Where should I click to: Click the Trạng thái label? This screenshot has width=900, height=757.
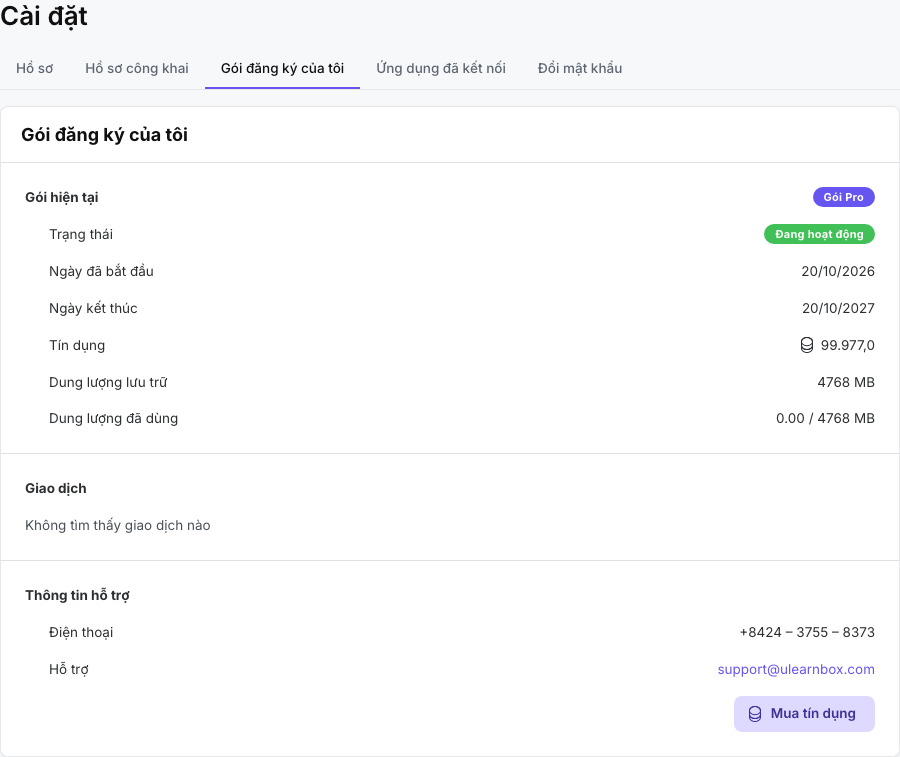[81, 234]
